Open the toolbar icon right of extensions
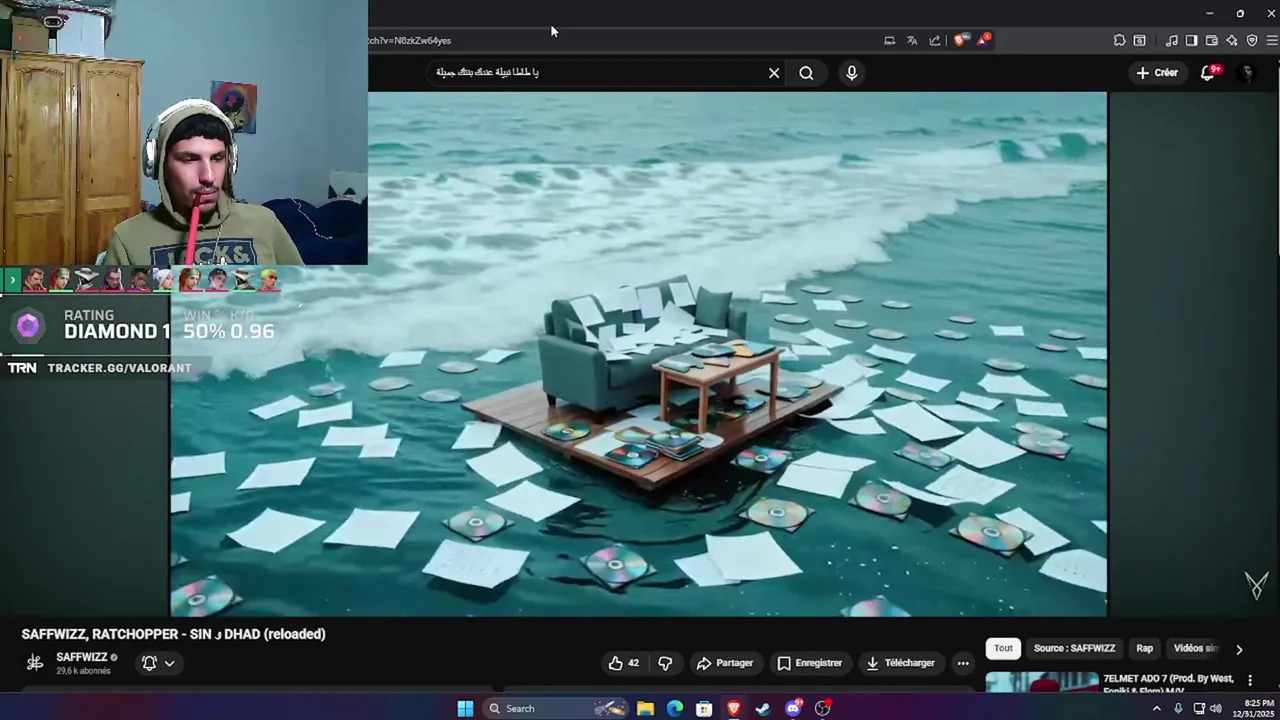This screenshot has height=720, width=1280. coord(1139,41)
